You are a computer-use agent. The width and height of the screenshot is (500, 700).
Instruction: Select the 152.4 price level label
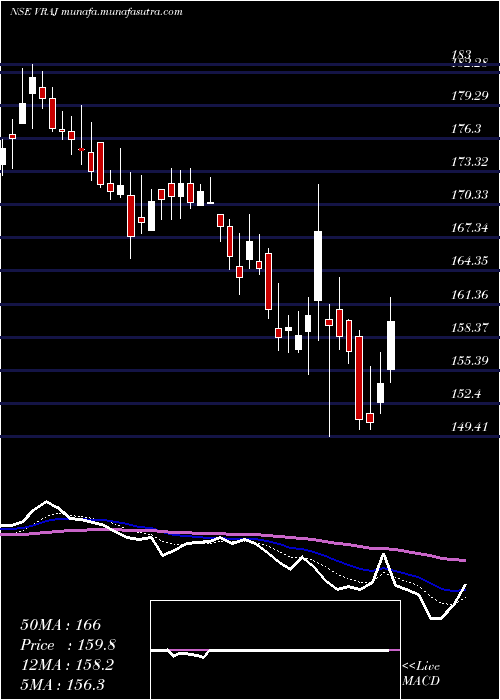coord(466,394)
